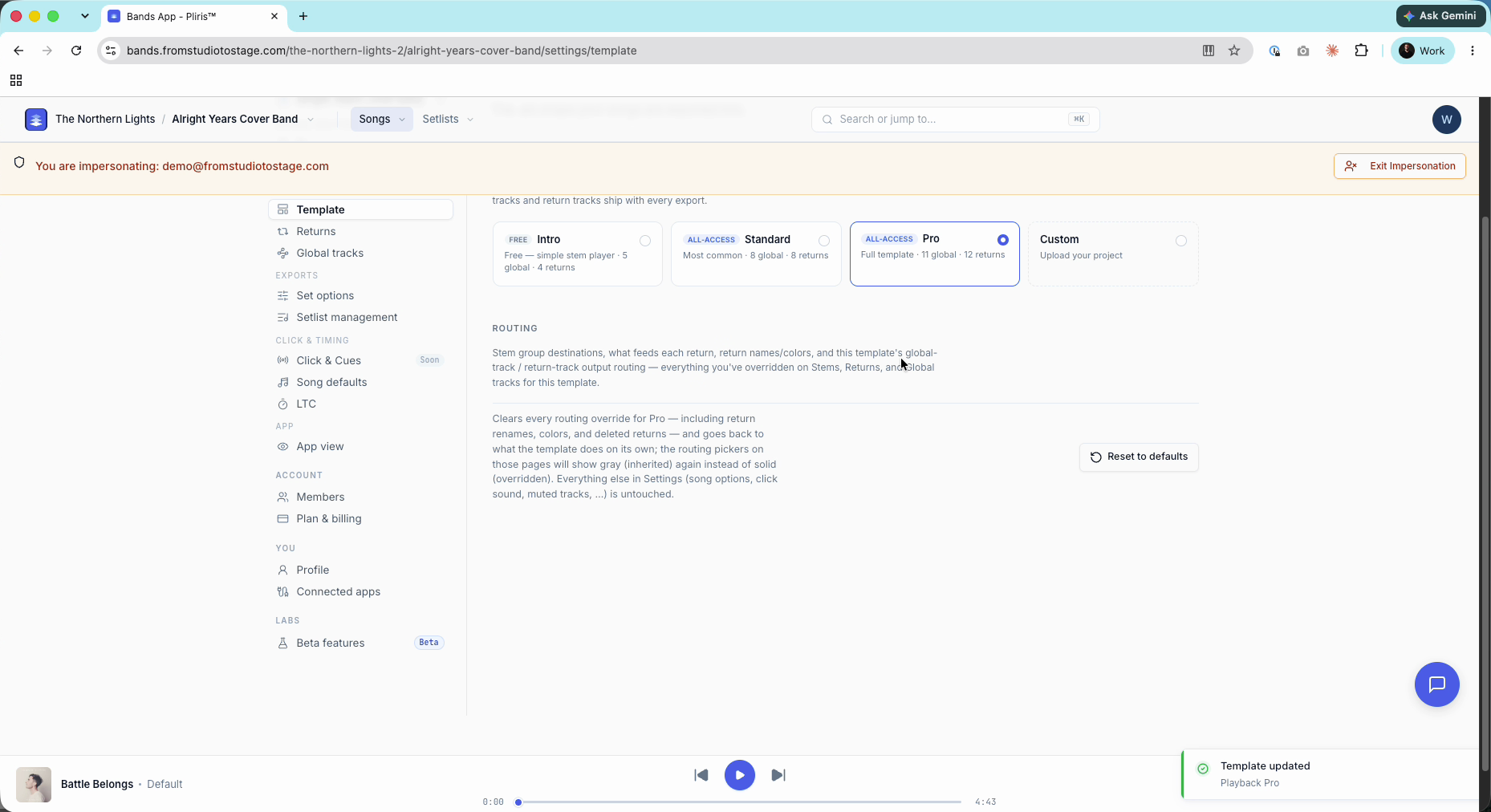The height and width of the screenshot is (812, 1491).
Task: Open Plan & billing settings
Action: tap(360, 518)
